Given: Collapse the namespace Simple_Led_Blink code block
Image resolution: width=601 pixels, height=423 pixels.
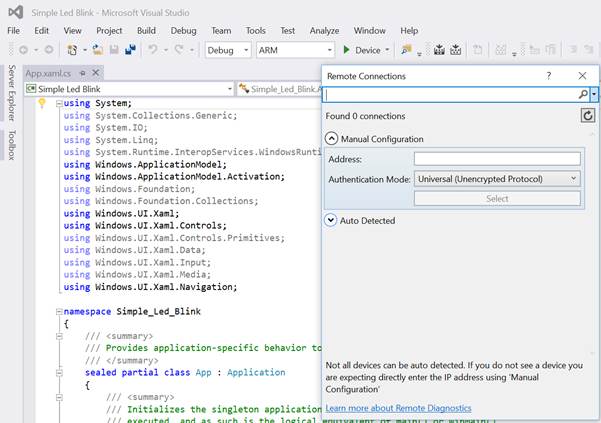Looking at the screenshot, I should click(57, 312).
